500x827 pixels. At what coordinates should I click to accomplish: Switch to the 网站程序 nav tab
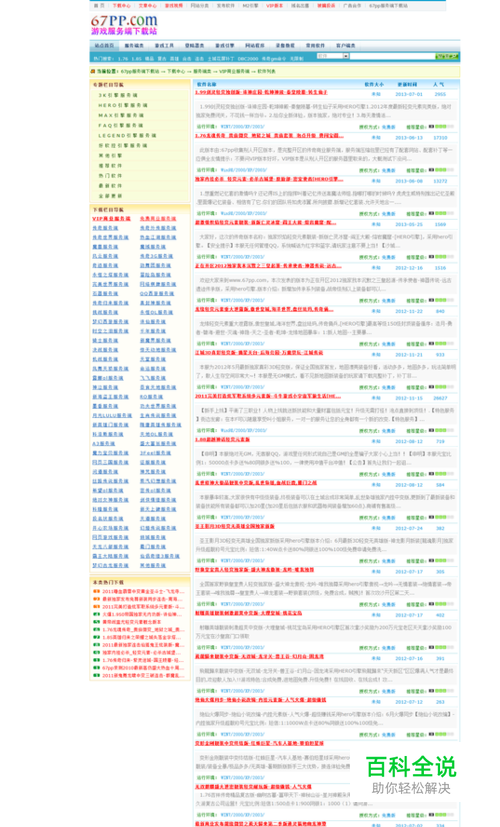(255, 46)
